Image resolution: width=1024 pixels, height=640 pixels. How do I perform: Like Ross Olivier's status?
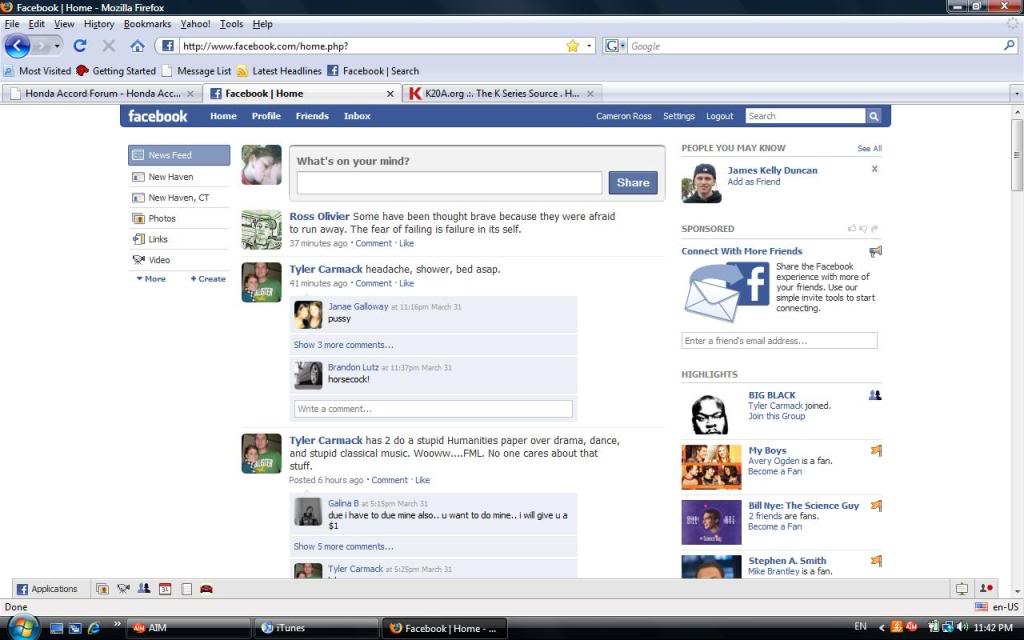(406, 243)
